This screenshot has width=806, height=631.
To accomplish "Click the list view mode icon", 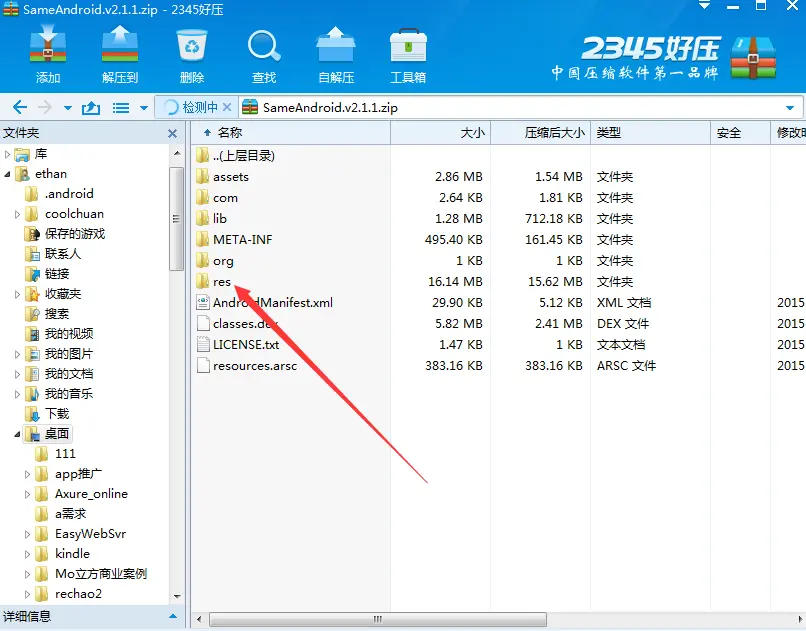I will click(121, 108).
